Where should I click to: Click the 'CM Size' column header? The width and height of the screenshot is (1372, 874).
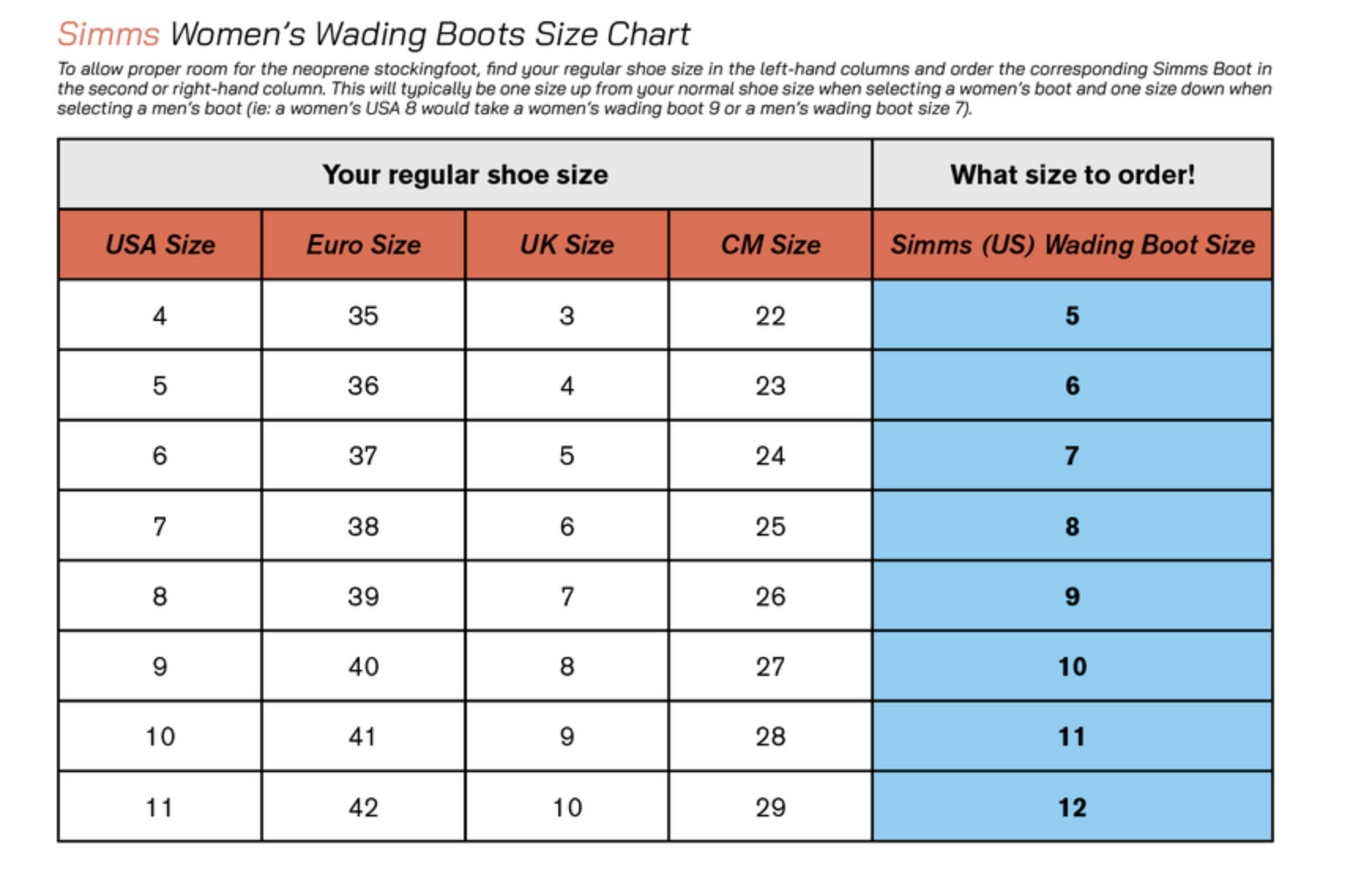770,245
